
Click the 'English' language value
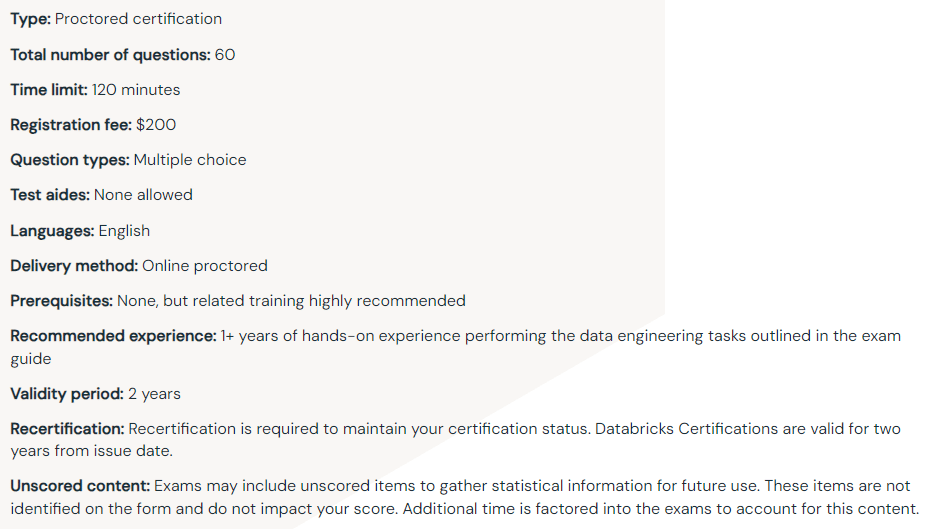tap(124, 231)
